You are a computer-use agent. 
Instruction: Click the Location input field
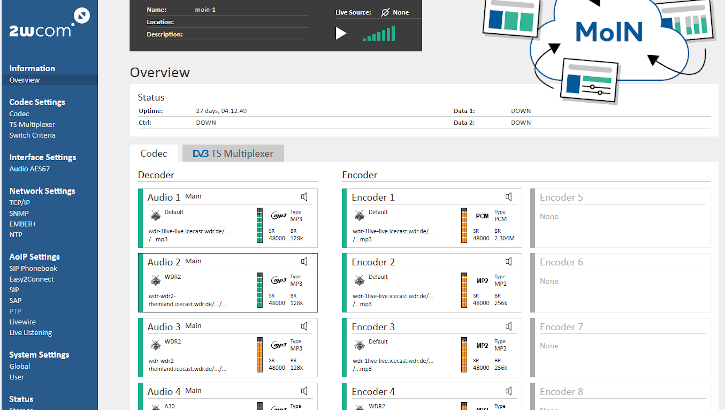click(251, 22)
